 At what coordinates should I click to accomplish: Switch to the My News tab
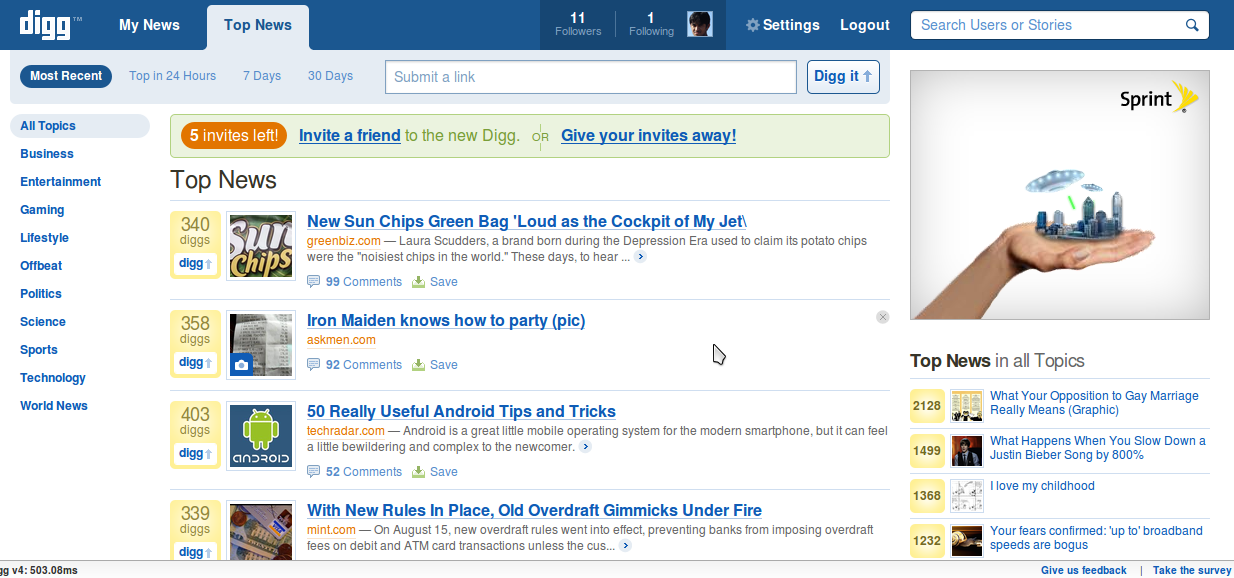tap(149, 25)
